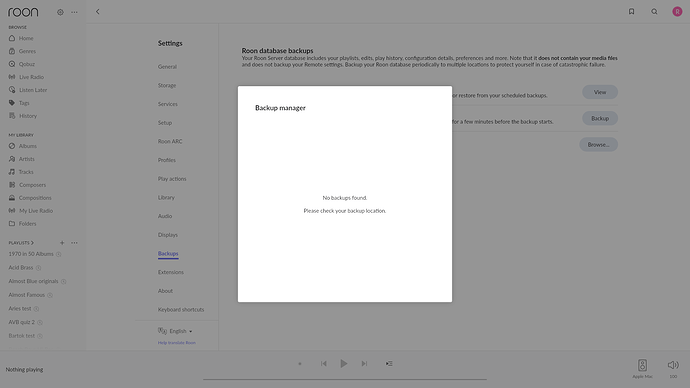Open the queue icon in playback bar

coord(389,364)
